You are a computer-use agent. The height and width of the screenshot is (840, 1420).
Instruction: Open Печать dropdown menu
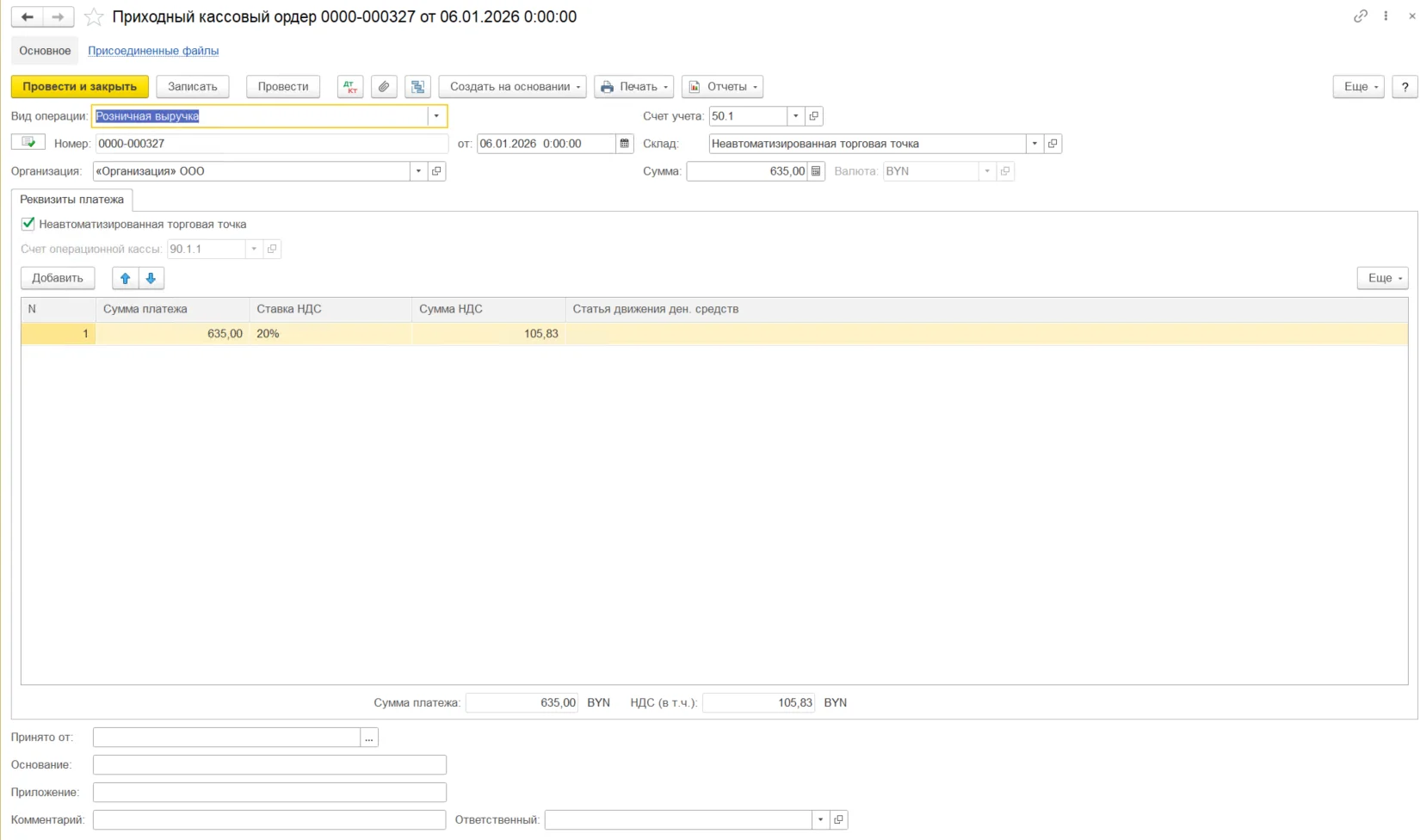[x=633, y=87]
